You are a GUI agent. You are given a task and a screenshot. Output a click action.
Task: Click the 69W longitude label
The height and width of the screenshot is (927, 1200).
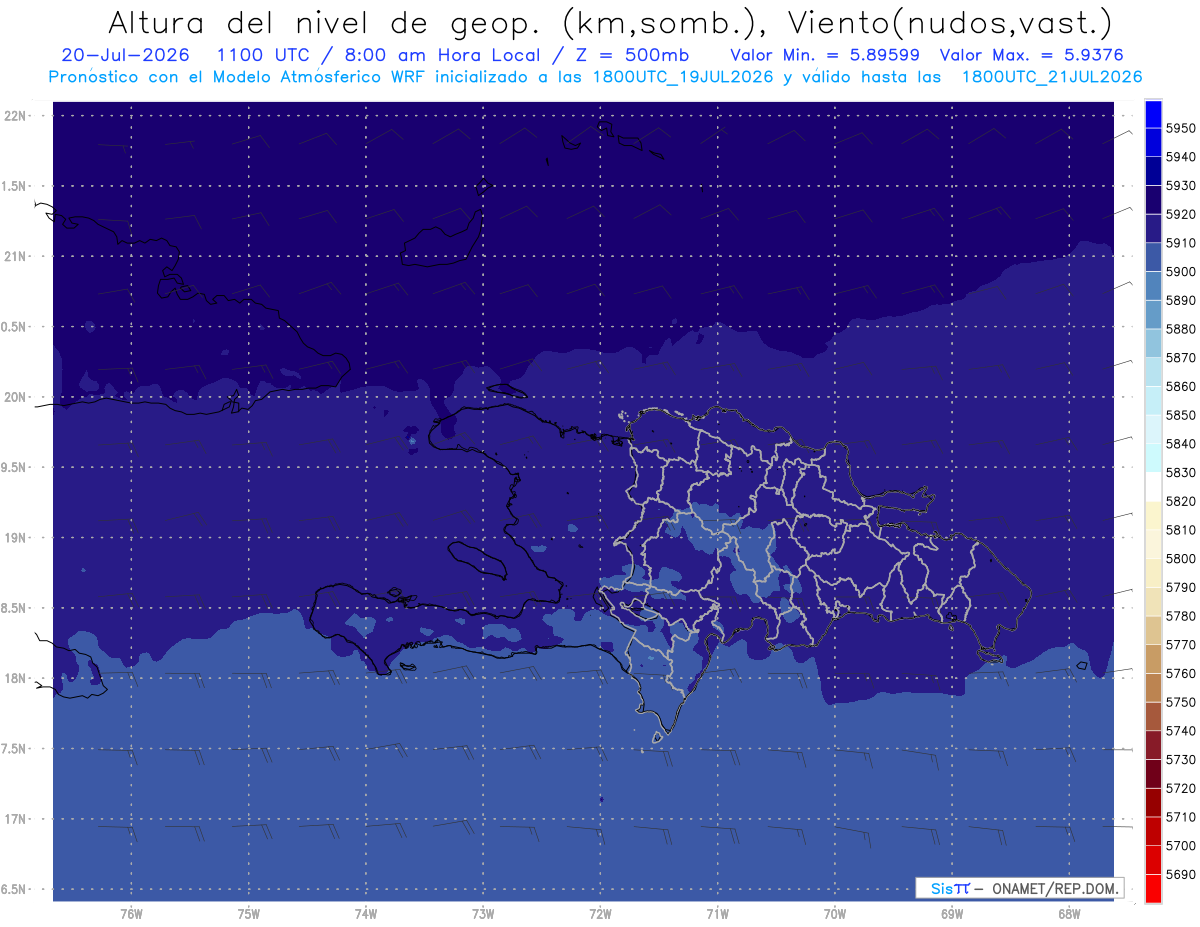click(952, 914)
